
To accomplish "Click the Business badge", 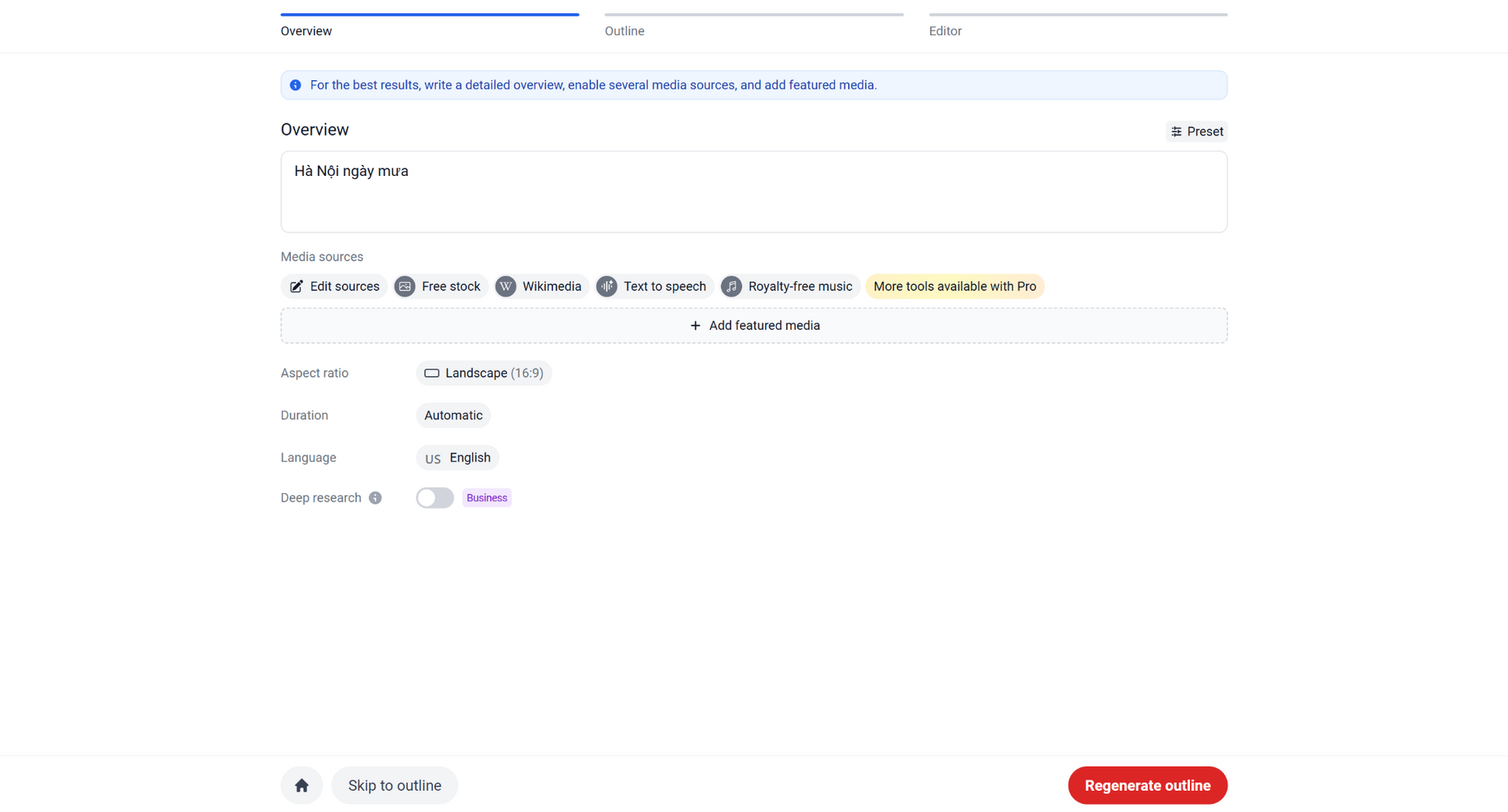I will [487, 498].
